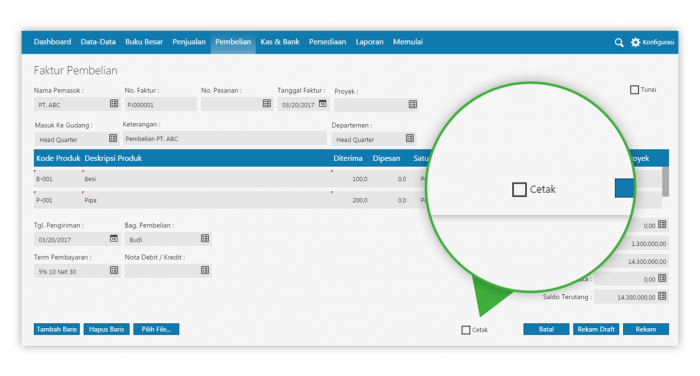Open lookup icon for No. Pesanan
Screen dimensions: 700x376
tap(267, 104)
